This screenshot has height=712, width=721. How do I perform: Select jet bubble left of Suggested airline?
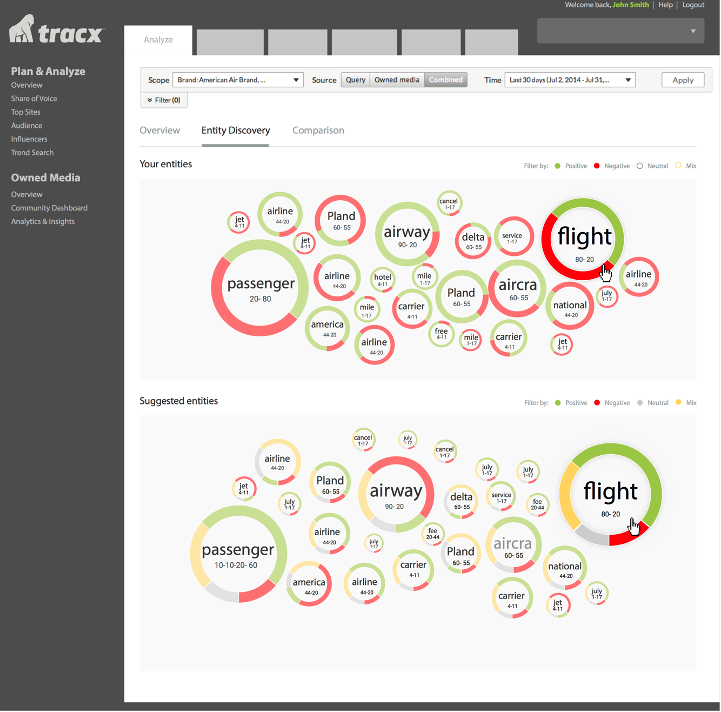coord(244,488)
